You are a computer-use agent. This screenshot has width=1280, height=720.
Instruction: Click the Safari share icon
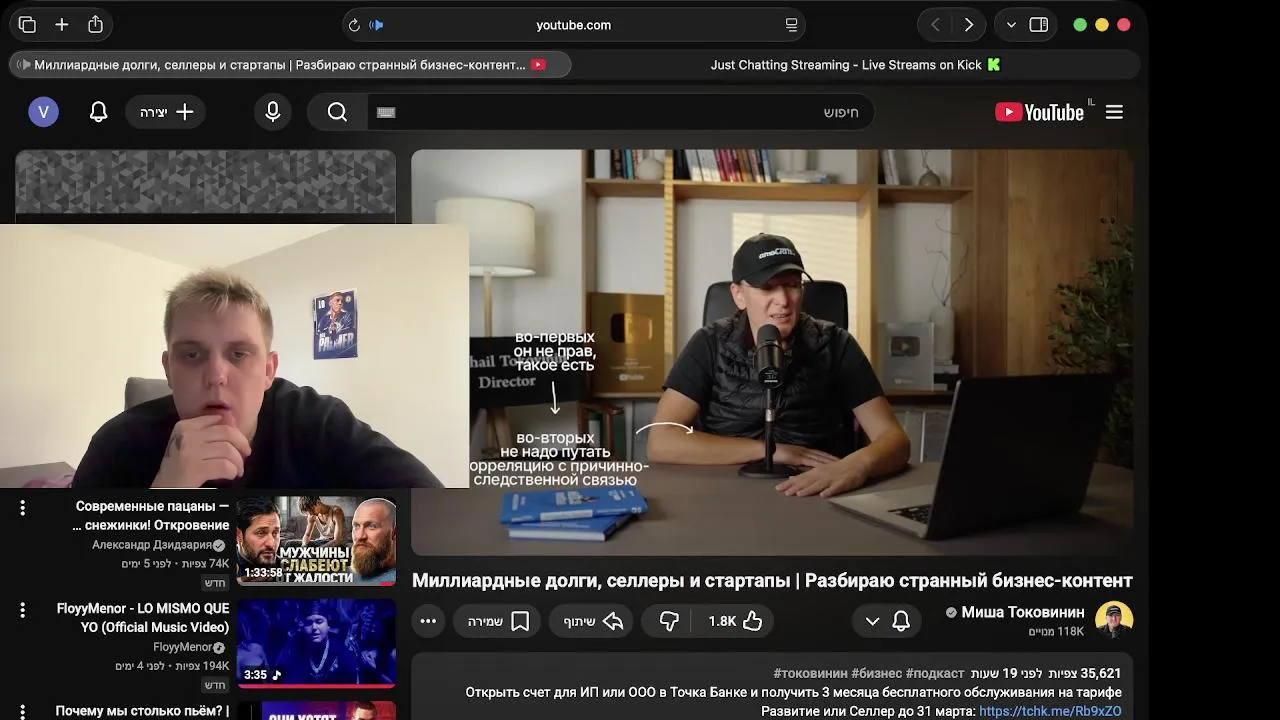[x=95, y=25]
